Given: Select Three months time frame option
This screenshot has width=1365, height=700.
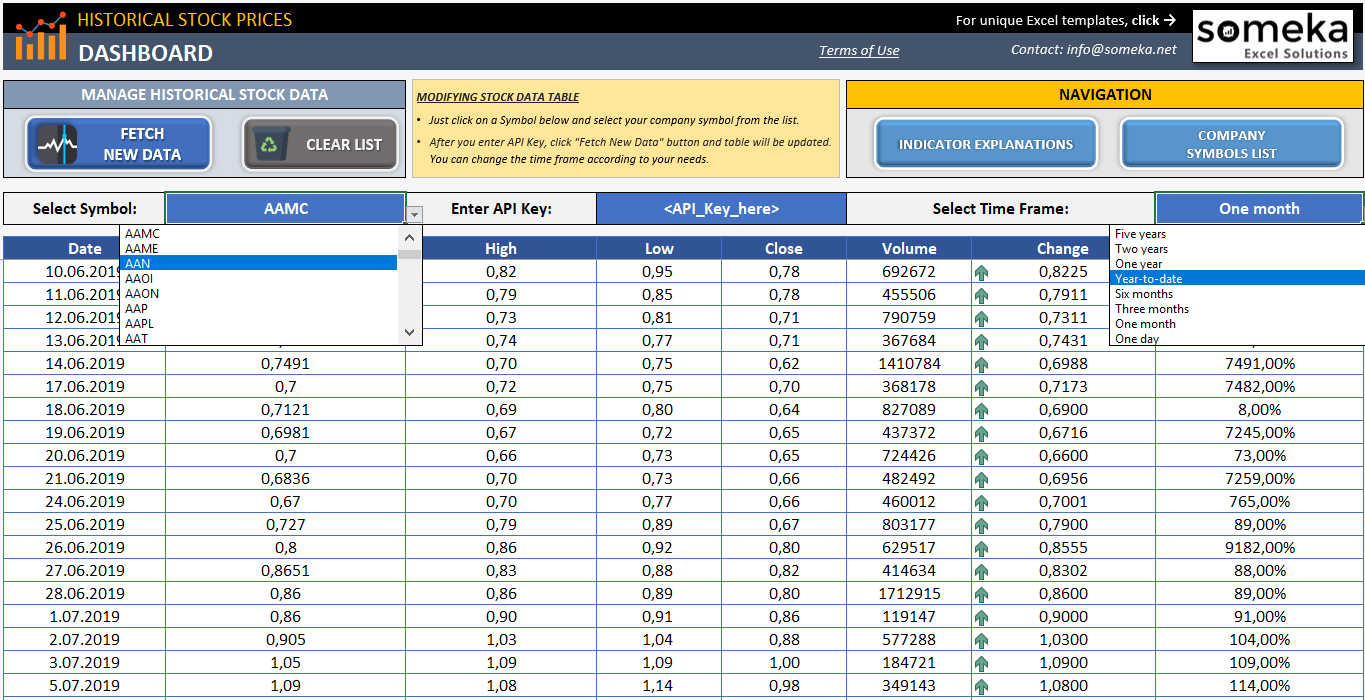Looking at the screenshot, I should 1238,309.
